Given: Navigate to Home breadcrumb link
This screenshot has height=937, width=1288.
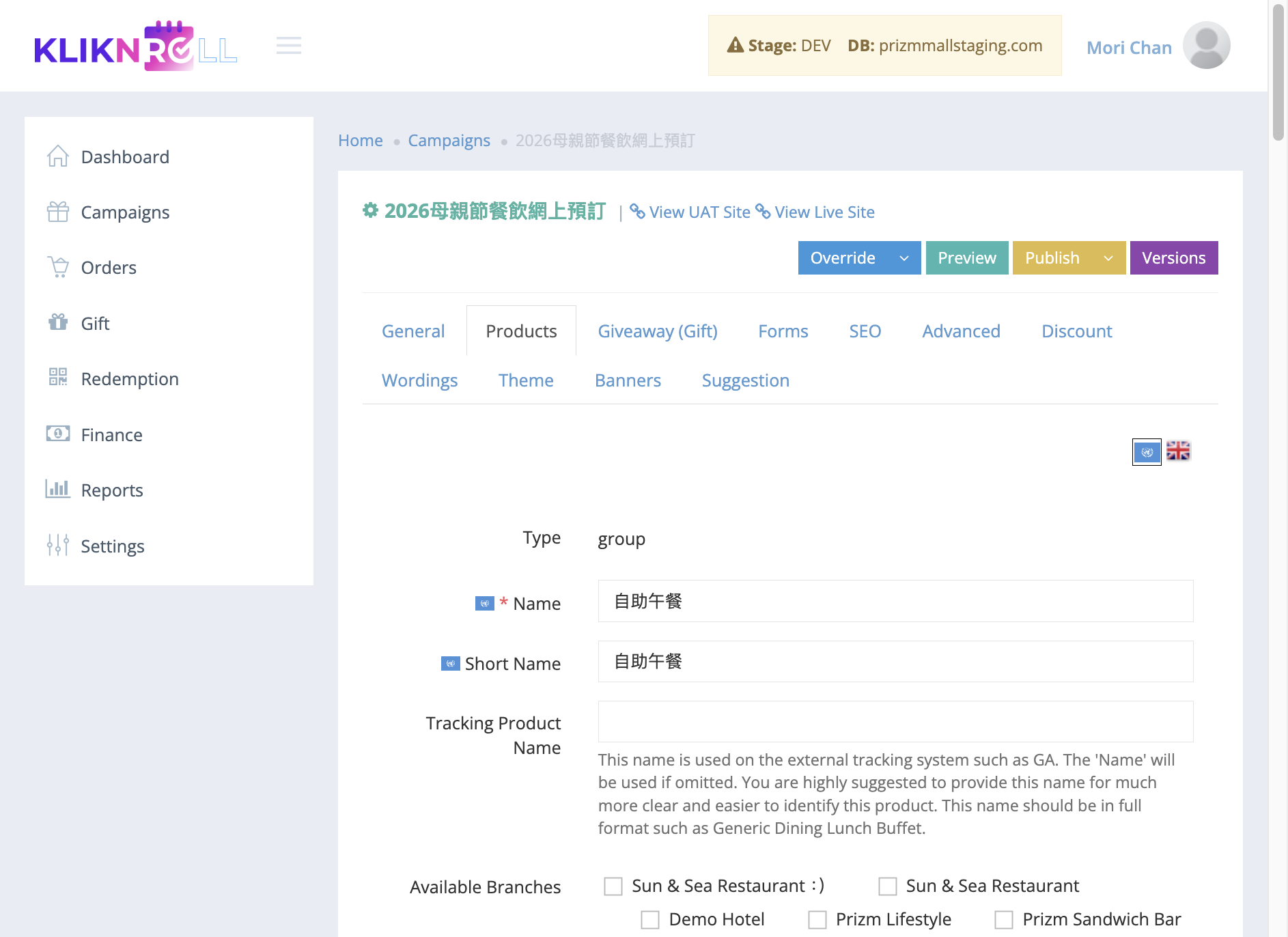Looking at the screenshot, I should (361, 140).
